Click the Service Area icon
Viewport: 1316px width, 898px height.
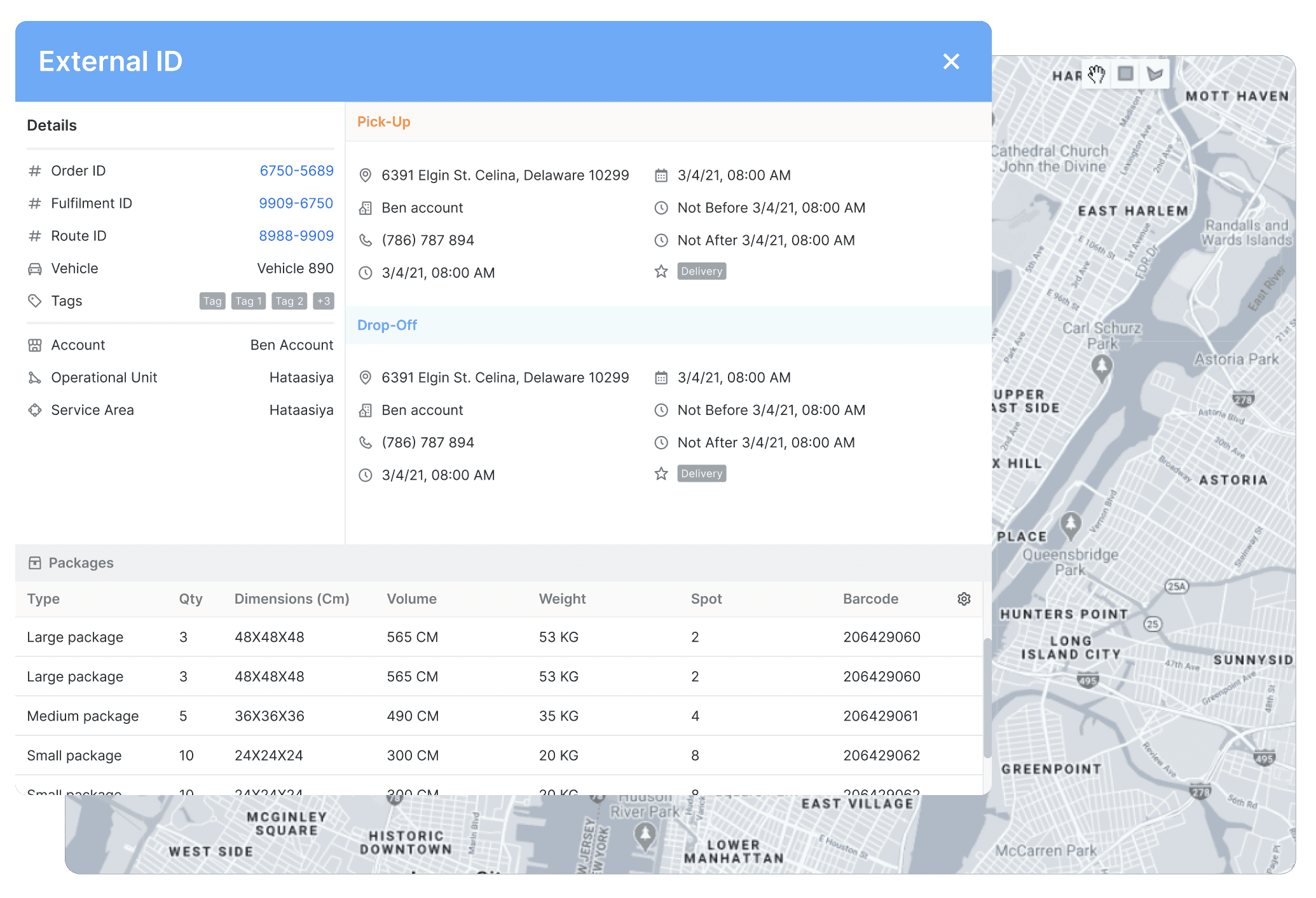point(35,410)
